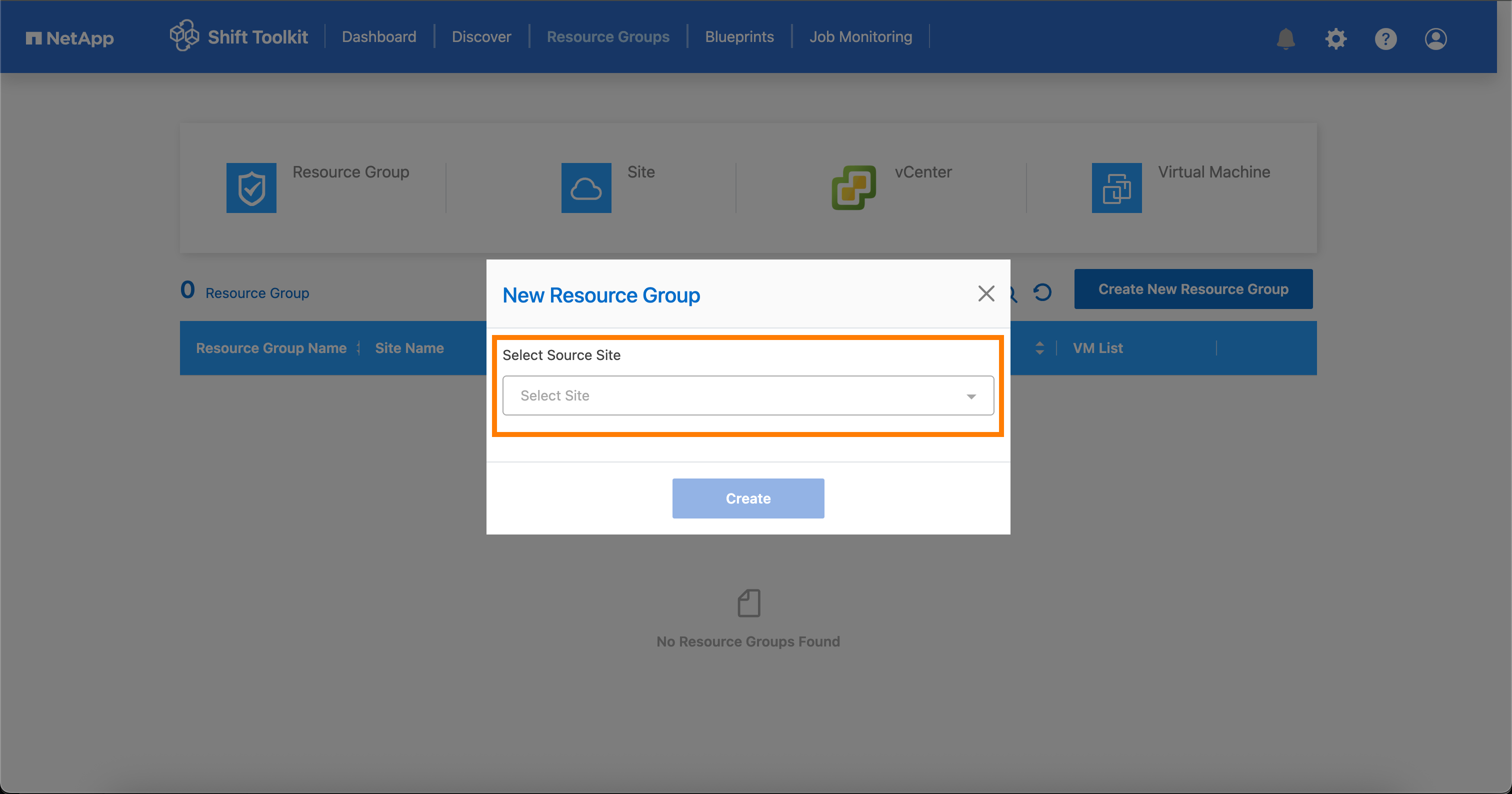Viewport: 1512px width, 794px height.
Task: Click the Create button in dialog
Action: point(748,498)
